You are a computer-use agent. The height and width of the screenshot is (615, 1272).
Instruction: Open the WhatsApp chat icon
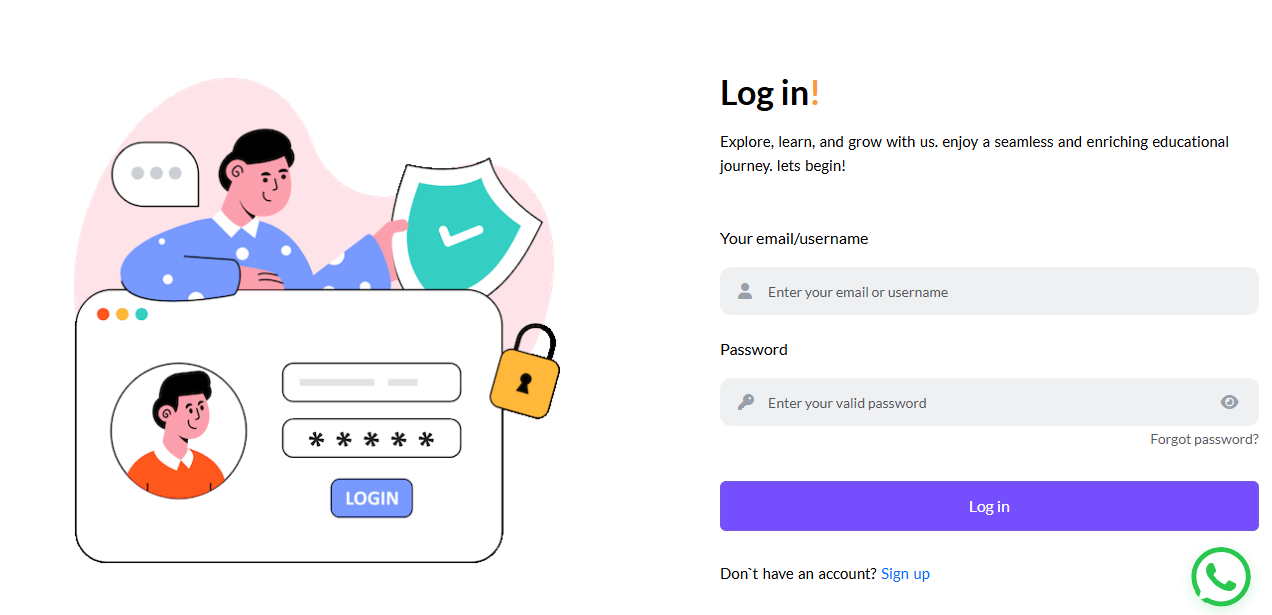point(1221,577)
